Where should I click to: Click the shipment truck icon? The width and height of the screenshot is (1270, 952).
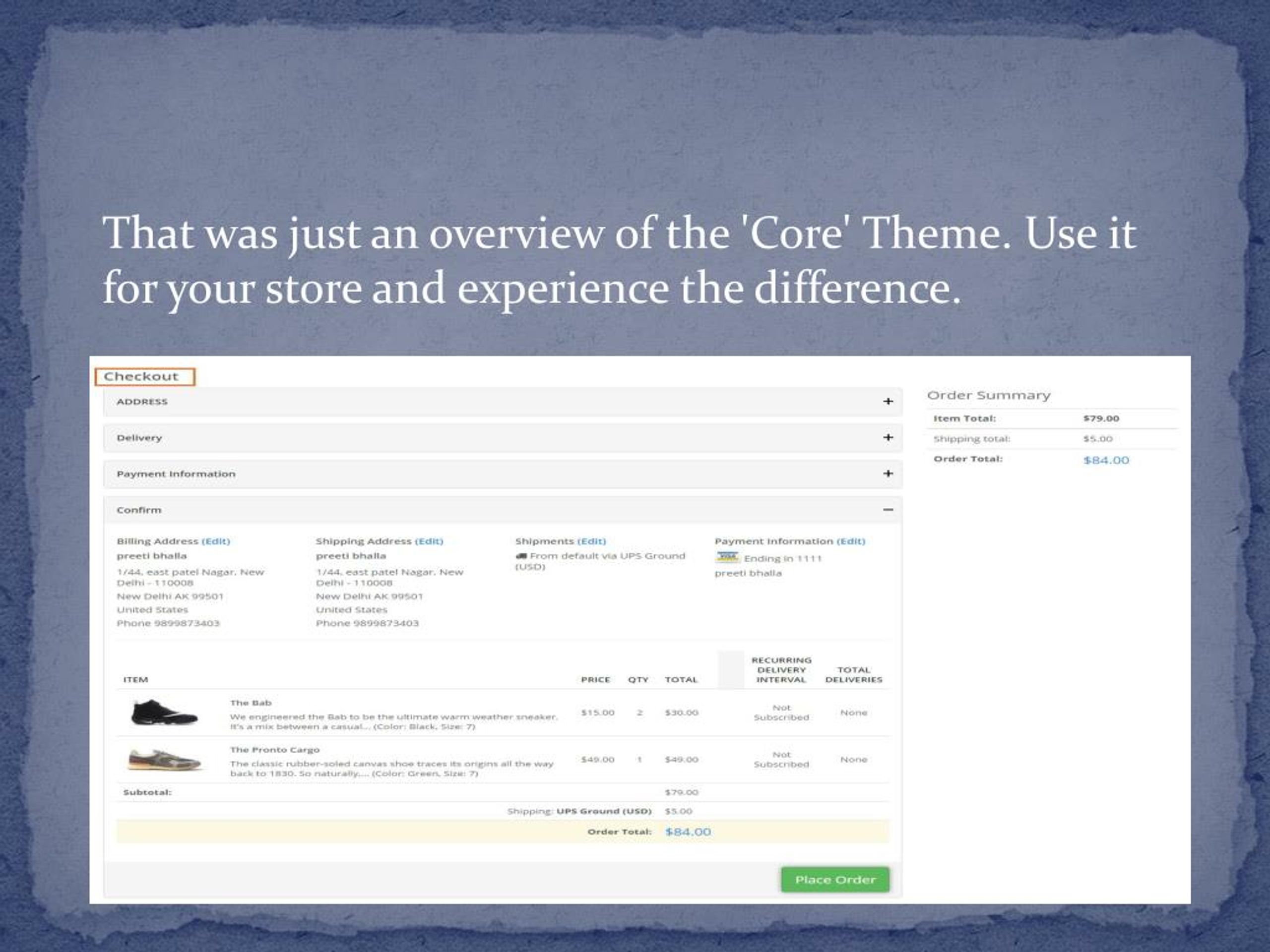tap(521, 556)
